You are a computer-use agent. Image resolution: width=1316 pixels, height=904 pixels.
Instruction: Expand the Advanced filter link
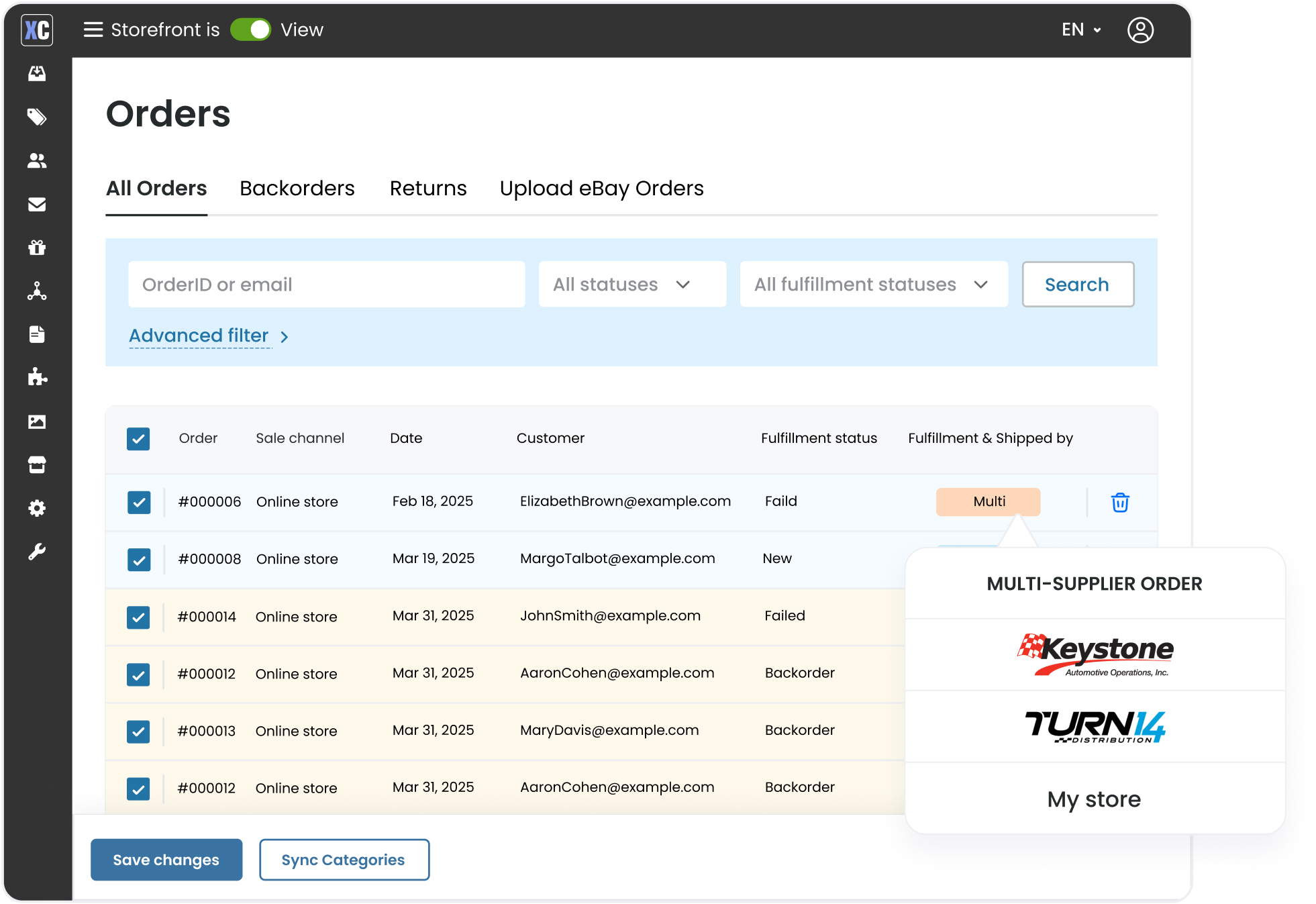click(199, 336)
